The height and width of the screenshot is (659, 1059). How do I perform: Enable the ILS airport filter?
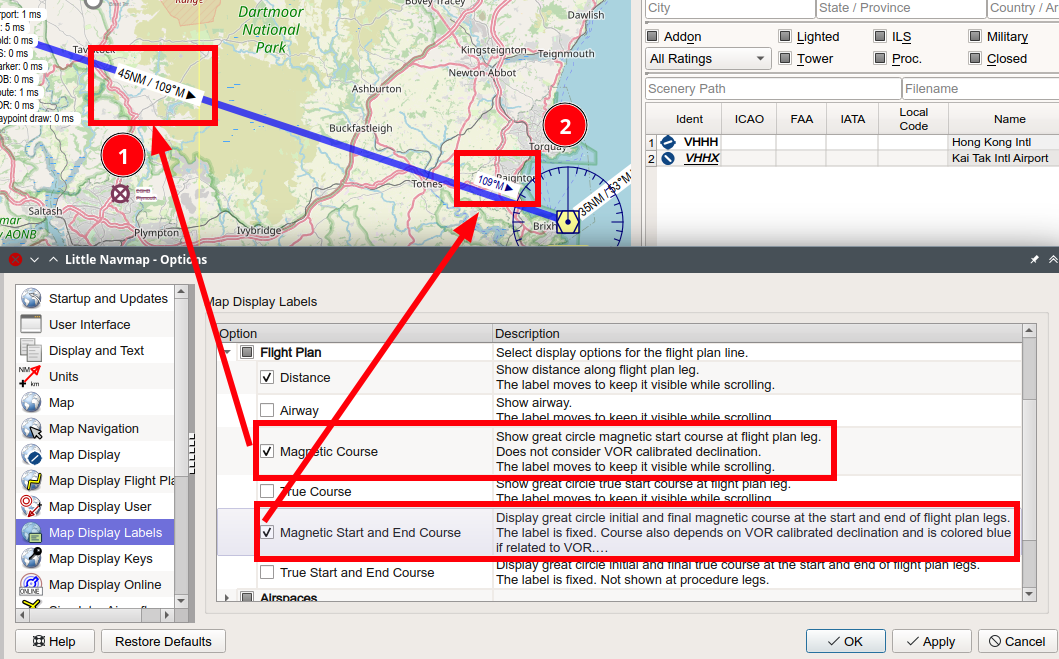coord(880,36)
